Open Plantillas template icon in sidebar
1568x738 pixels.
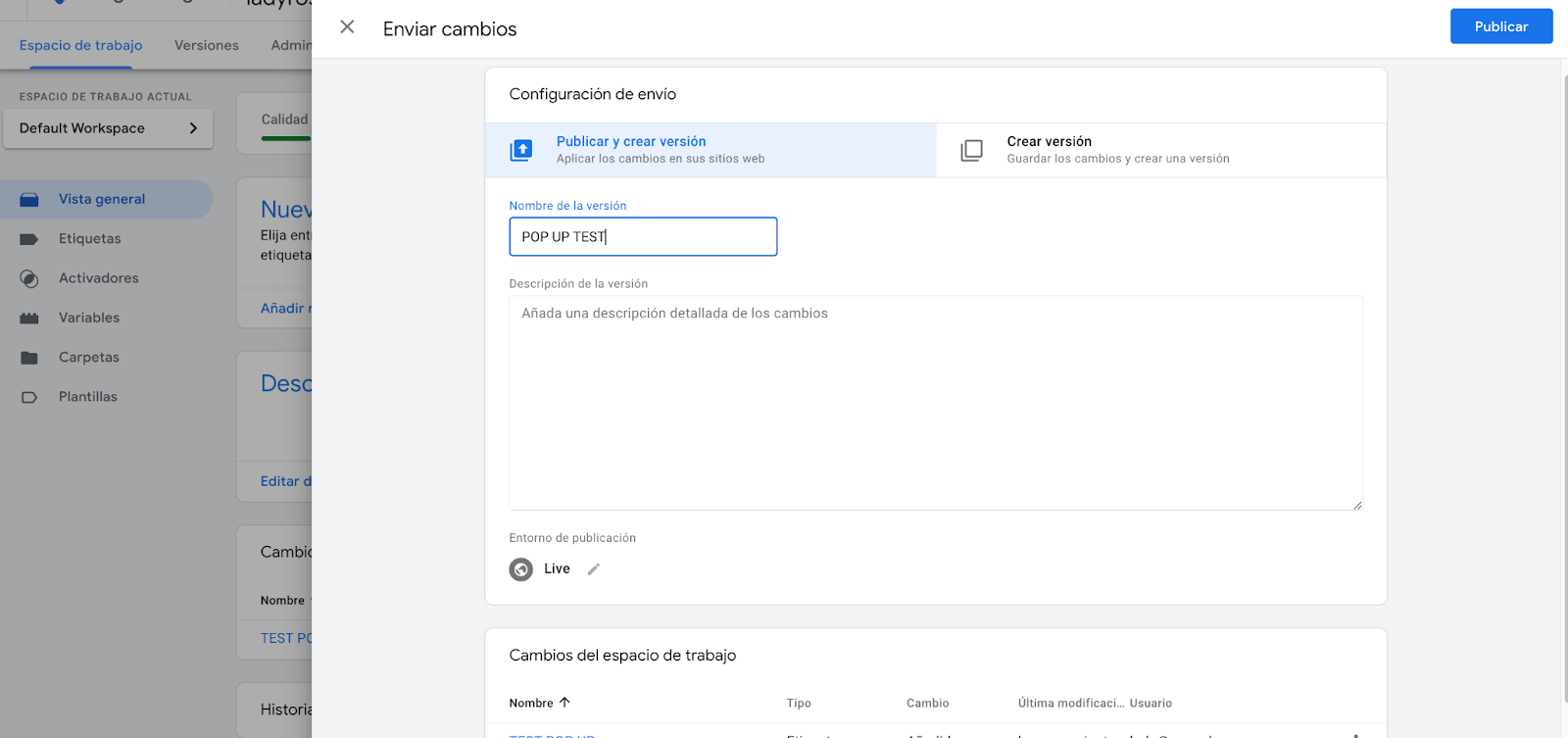pyautogui.click(x=29, y=397)
